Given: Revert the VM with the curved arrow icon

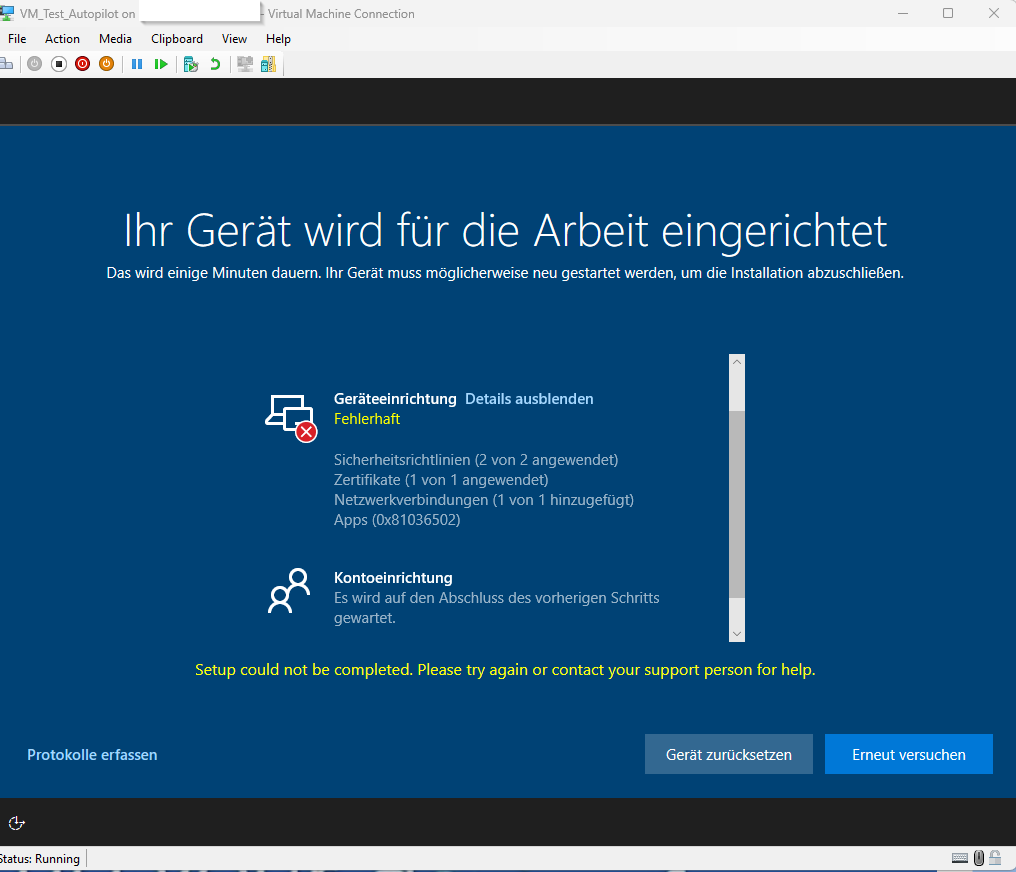Looking at the screenshot, I should 215,63.
